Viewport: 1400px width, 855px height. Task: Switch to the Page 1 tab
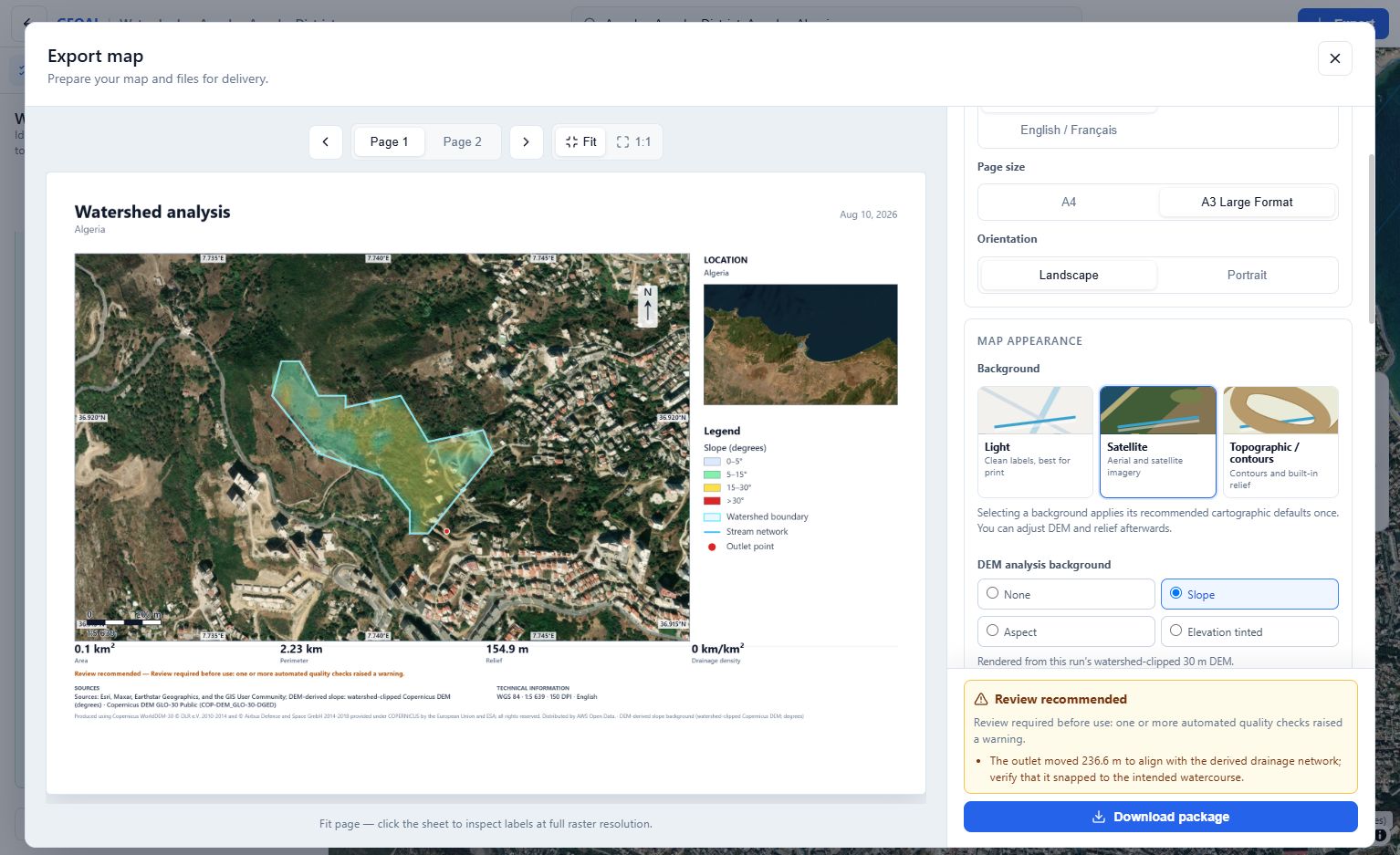(x=389, y=142)
